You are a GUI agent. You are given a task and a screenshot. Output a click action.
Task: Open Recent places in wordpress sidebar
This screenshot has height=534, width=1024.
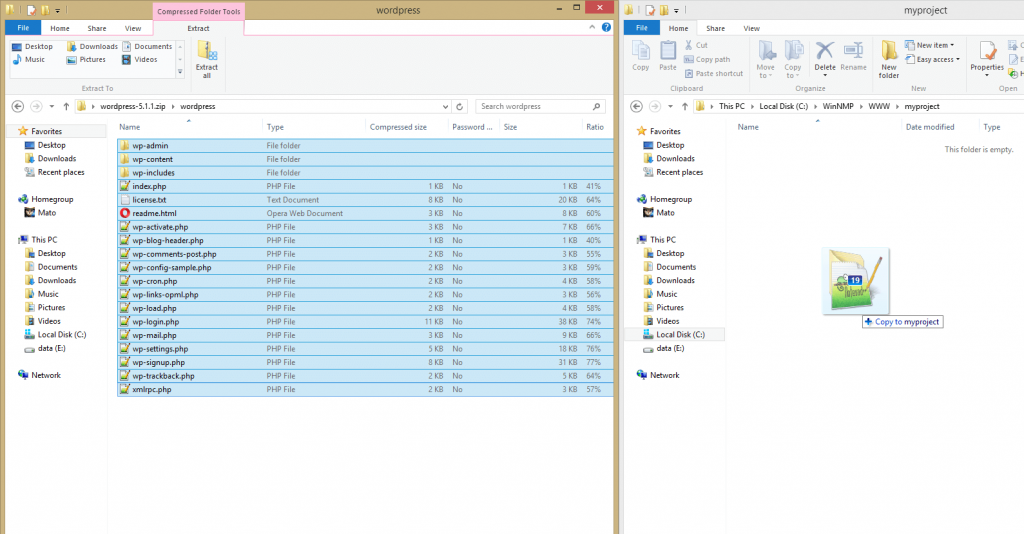[54, 172]
